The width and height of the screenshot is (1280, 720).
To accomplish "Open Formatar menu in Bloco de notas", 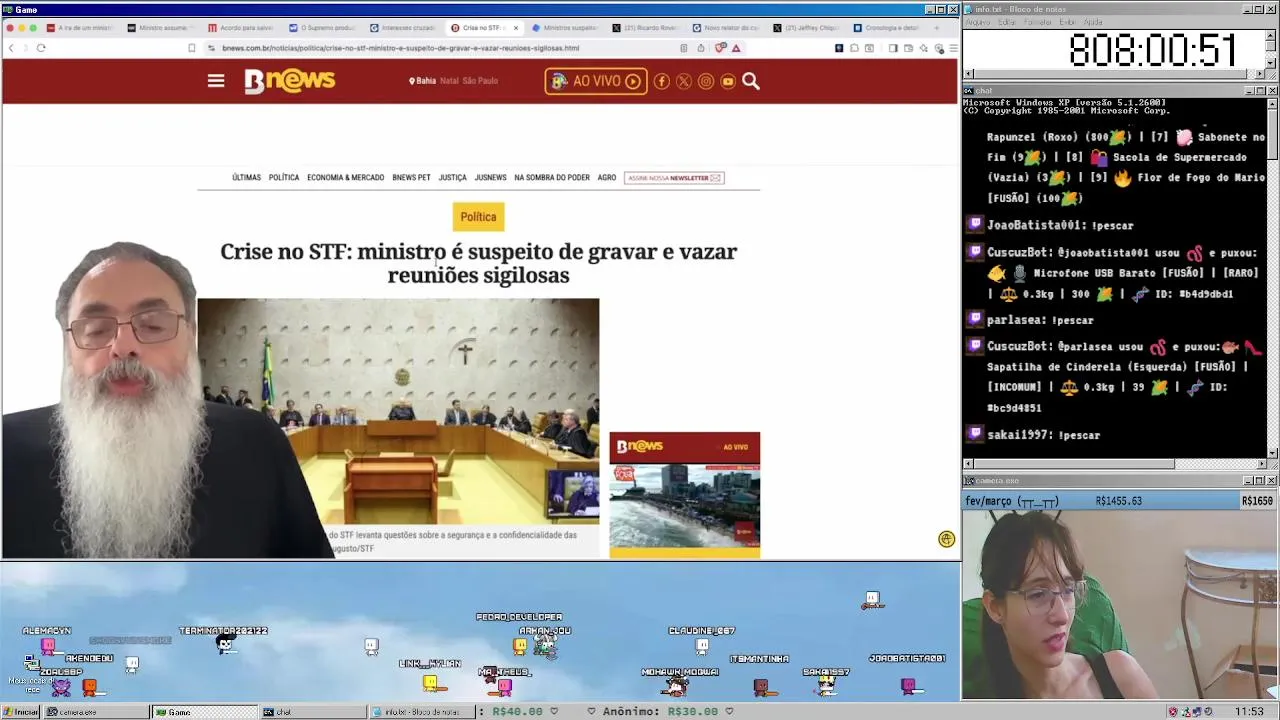I will (x=1038, y=22).
